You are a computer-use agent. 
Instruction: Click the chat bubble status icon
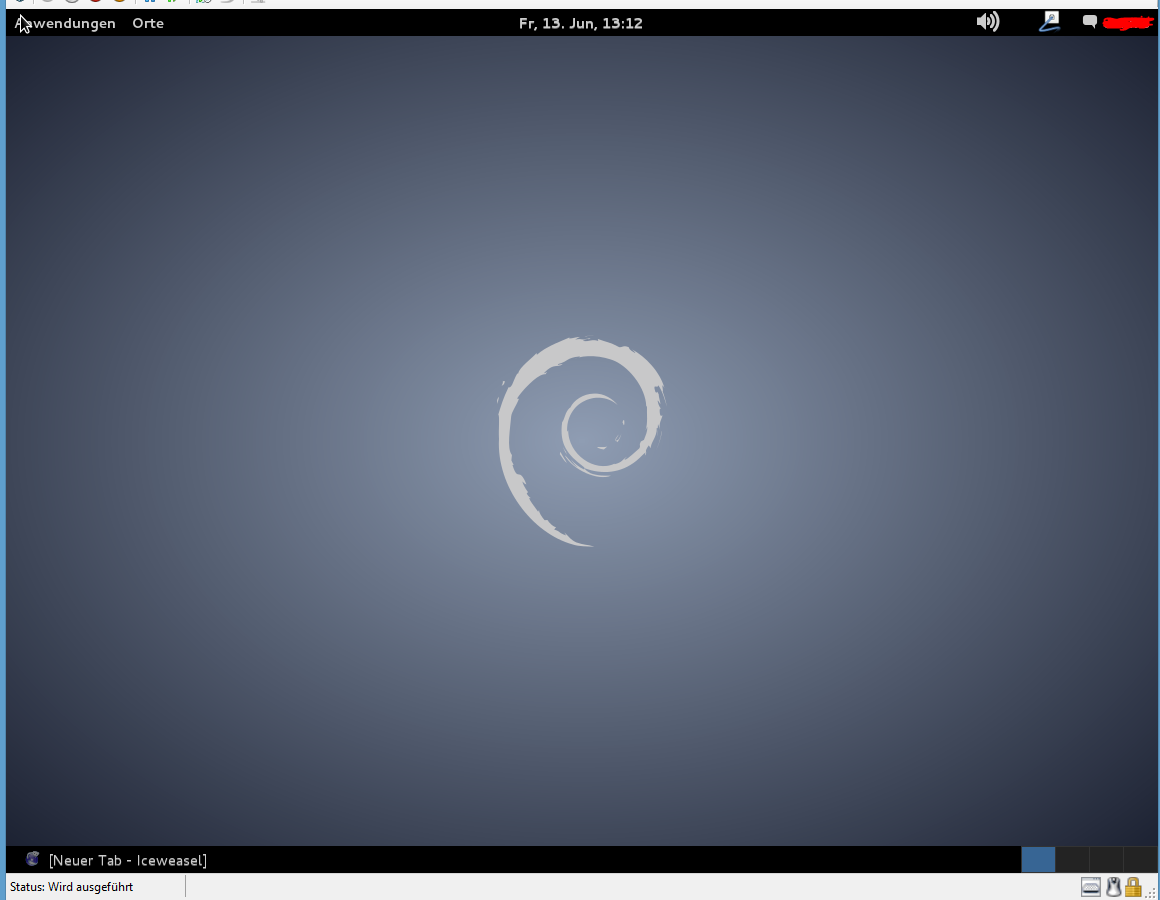coord(1090,21)
